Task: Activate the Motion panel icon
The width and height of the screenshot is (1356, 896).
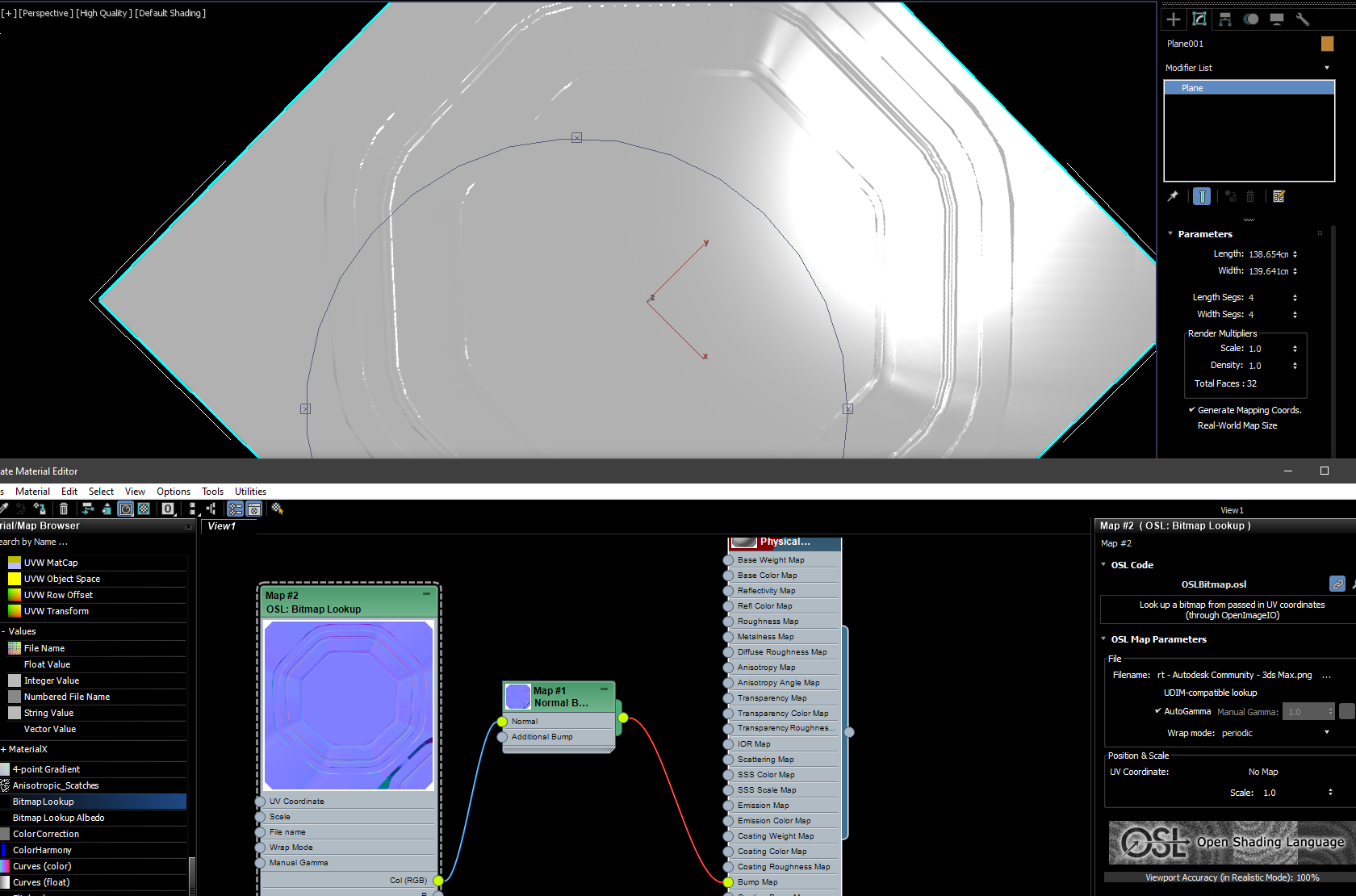Action: tap(1250, 19)
